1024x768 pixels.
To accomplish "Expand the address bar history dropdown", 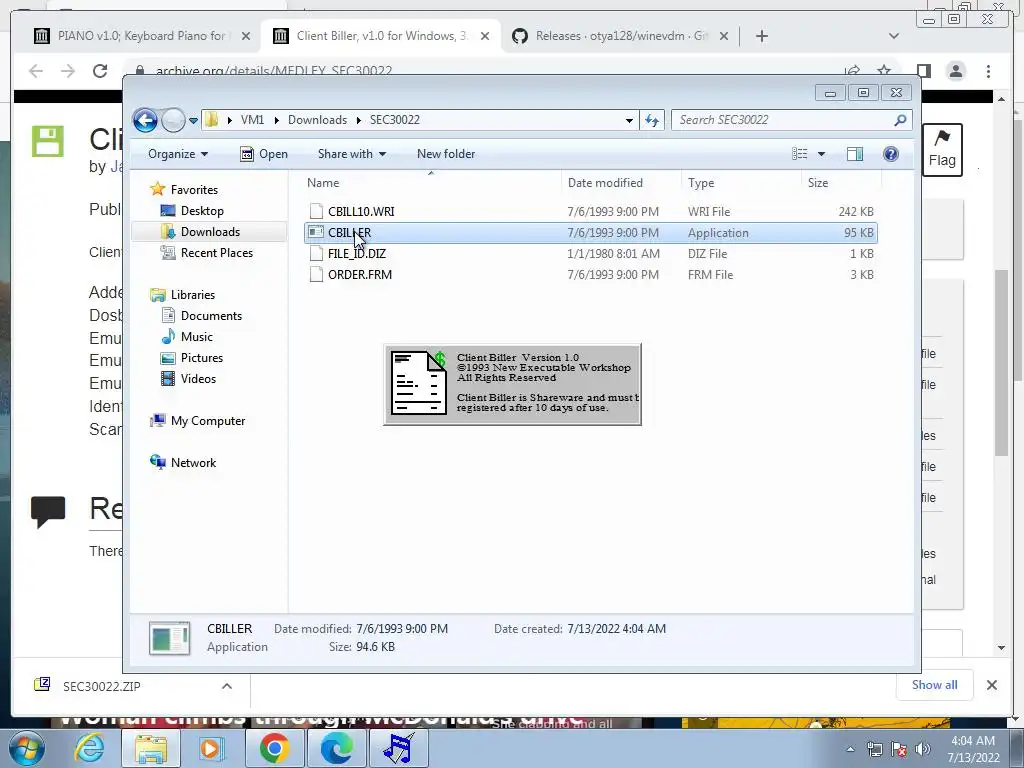I will (x=629, y=120).
